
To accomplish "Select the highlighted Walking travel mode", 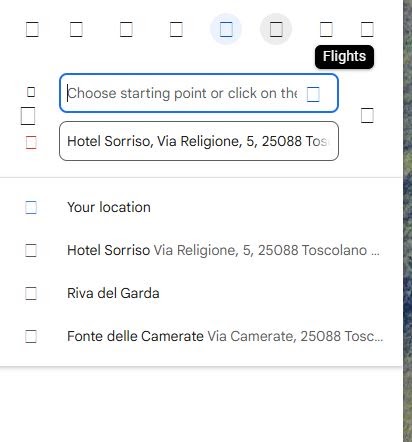I will 226,29.
